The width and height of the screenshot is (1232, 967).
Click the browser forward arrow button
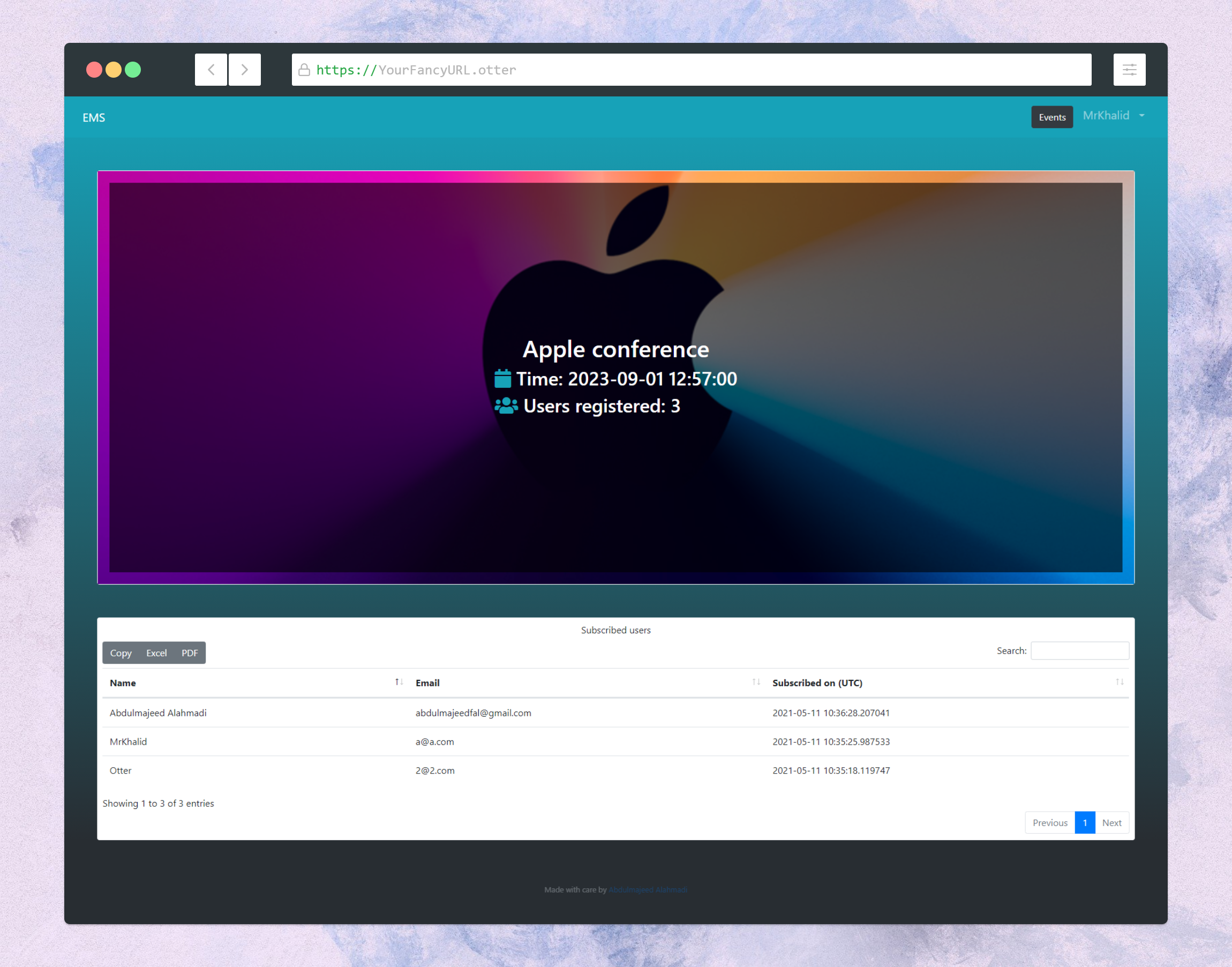pos(244,70)
